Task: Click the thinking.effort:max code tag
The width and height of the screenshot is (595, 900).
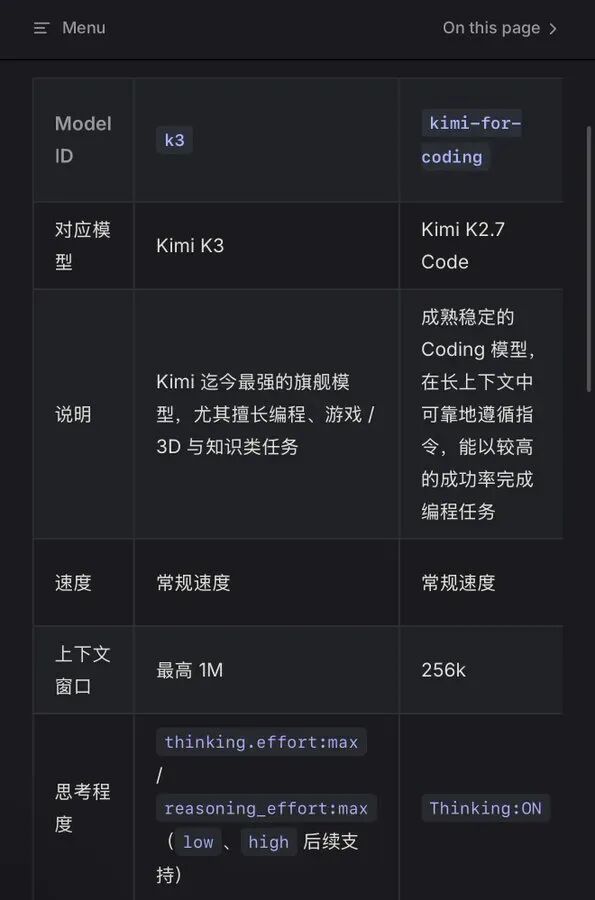Action: pos(261,742)
